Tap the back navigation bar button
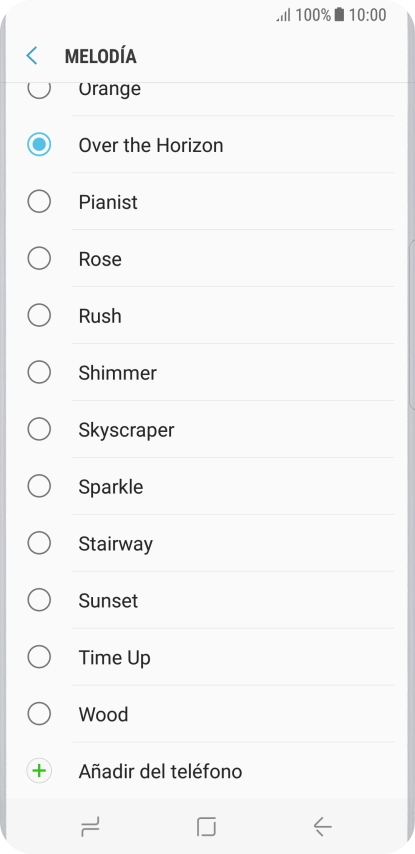The width and height of the screenshot is (415, 854). tap(322, 827)
